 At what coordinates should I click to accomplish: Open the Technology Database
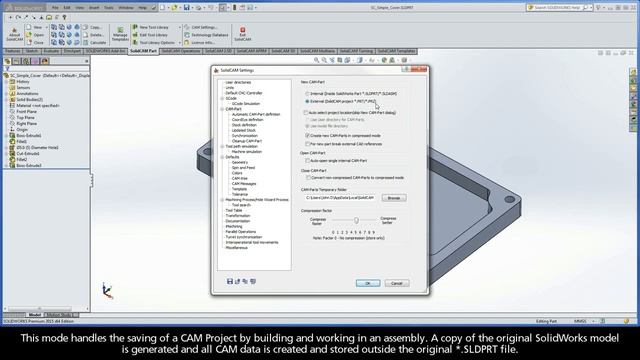(206, 35)
